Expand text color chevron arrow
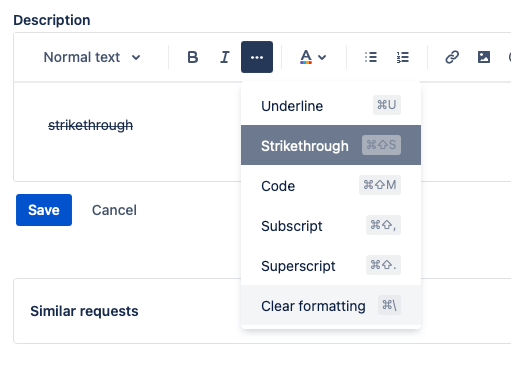511x365 pixels. coord(322,57)
